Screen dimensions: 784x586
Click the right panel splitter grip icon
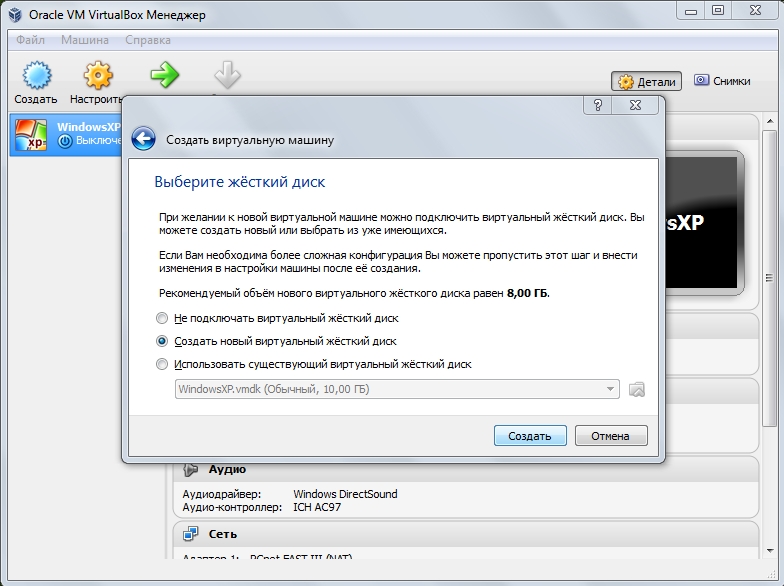coord(770,278)
